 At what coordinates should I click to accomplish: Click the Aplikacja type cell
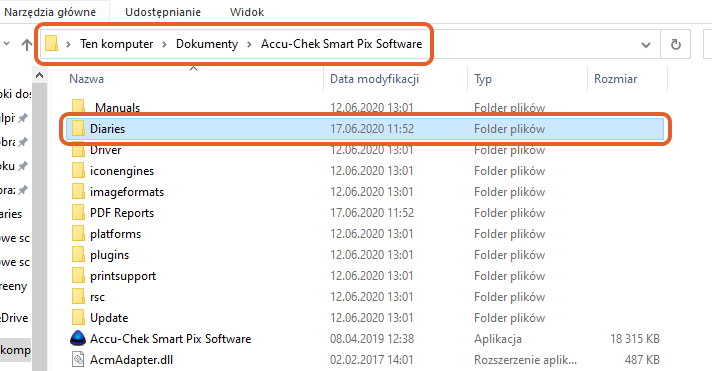pos(498,339)
